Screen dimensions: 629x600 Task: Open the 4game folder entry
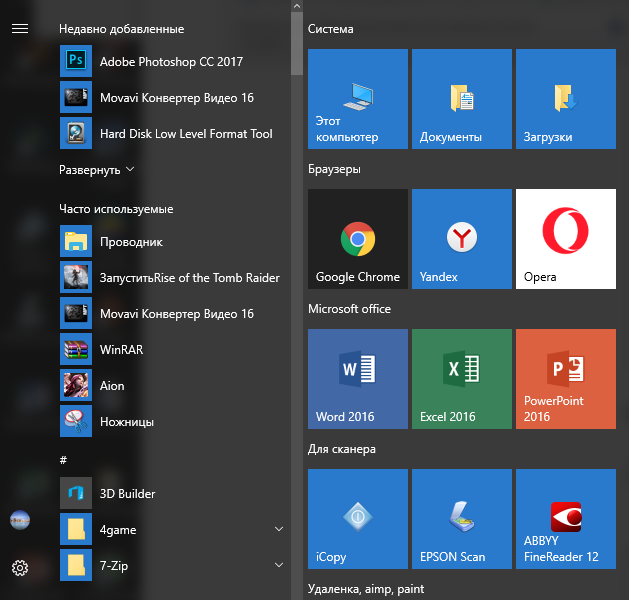click(x=174, y=529)
